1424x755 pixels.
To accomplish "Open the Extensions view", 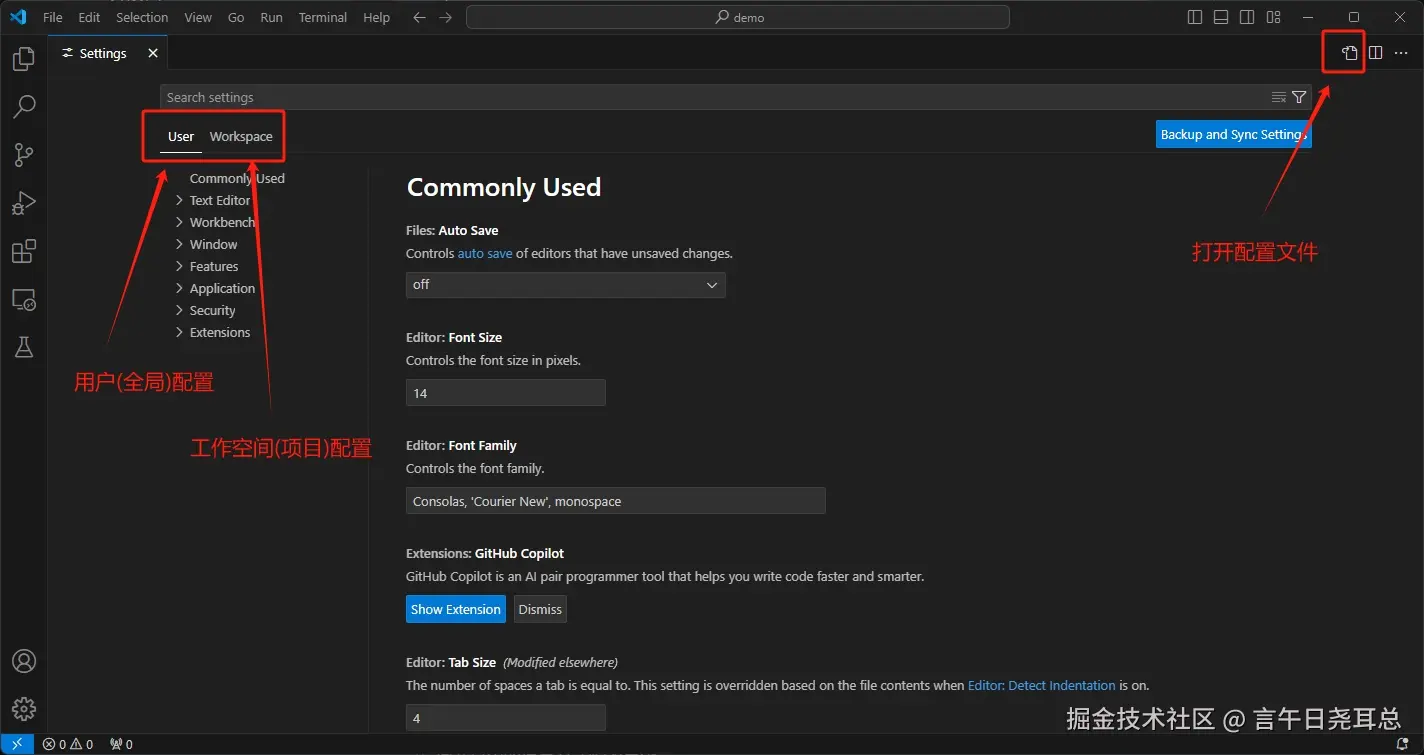I will (23, 251).
